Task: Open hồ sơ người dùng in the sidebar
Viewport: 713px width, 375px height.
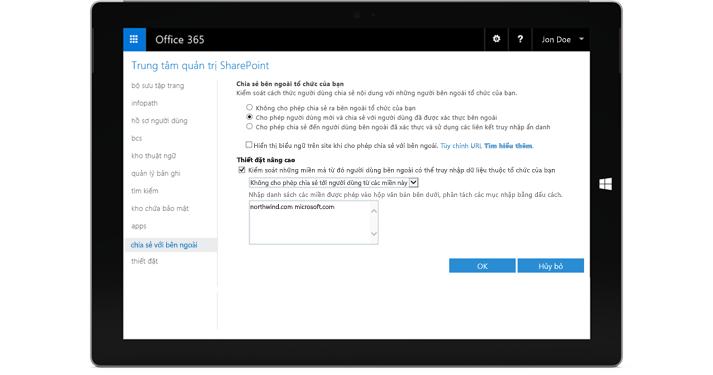Action: (x=159, y=120)
